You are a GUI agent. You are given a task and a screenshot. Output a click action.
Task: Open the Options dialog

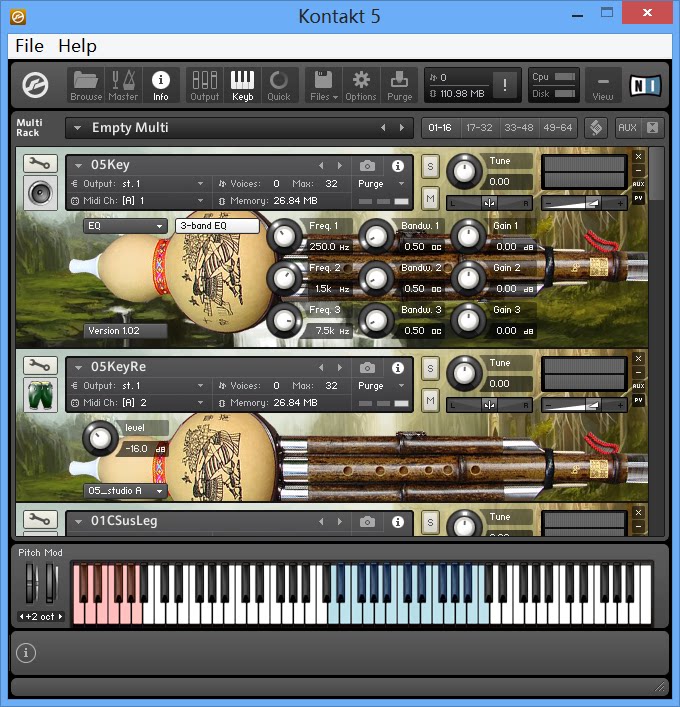(361, 85)
